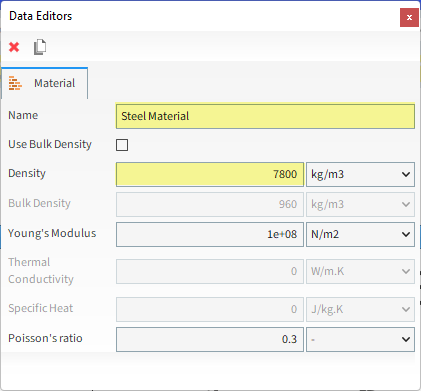Click the Density field showing 7800
Screen dimensions: 421x391
pos(210,174)
